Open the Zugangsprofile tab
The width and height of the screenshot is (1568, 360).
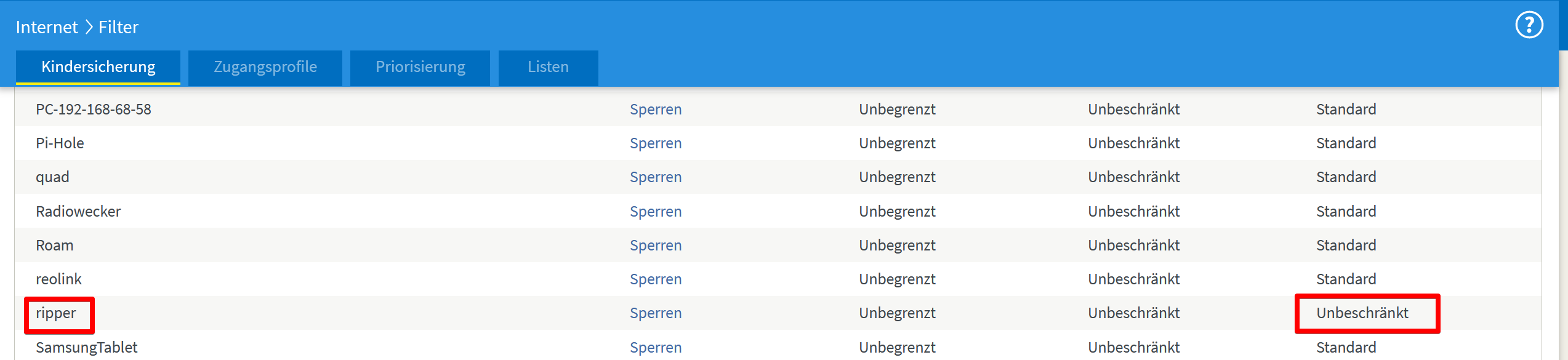(x=265, y=67)
